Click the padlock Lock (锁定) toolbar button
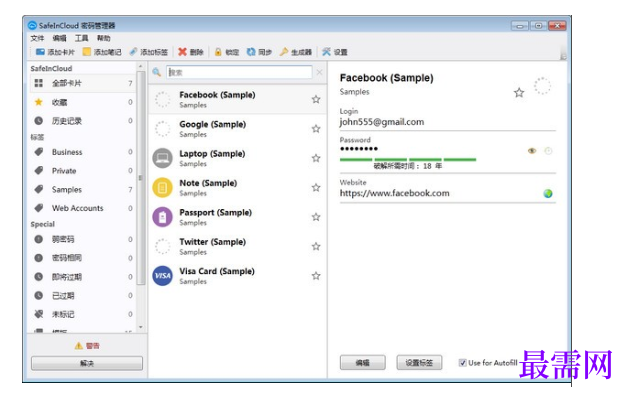The height and width of the screenshot is (396, 631). tap(227, 52)
